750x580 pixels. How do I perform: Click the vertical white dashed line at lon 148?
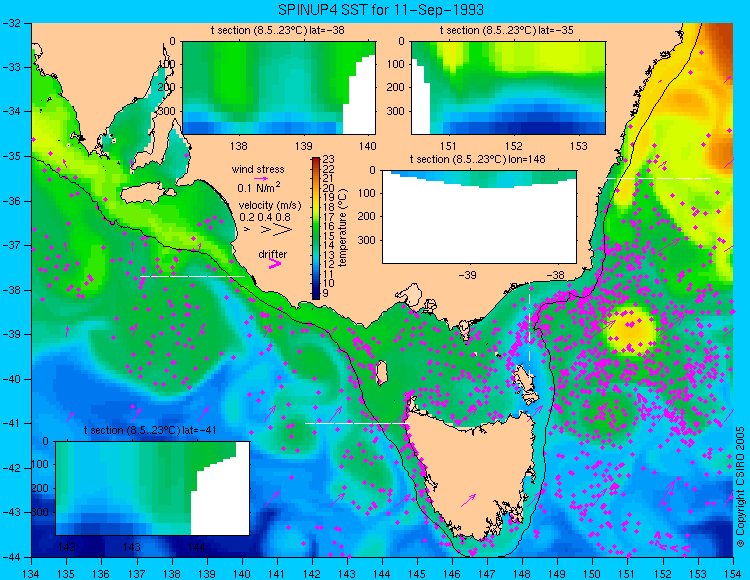click(529, 329)
